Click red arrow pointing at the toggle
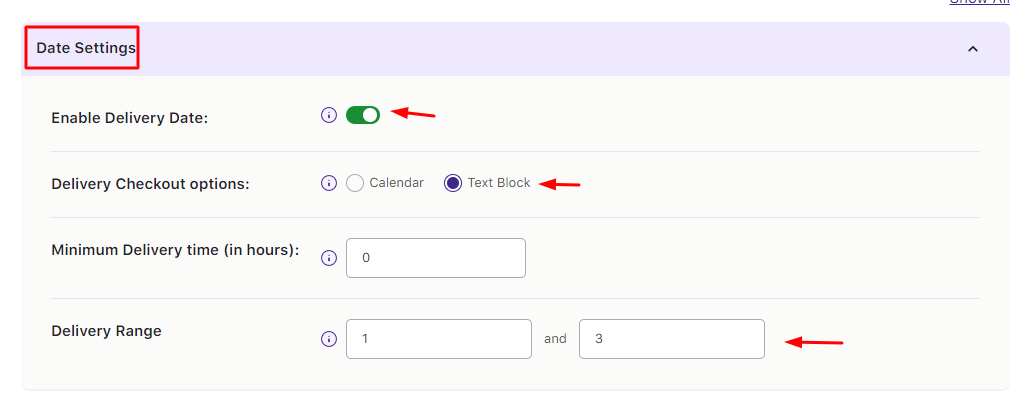The width and height of the screenshot is (1024, 405). 413,113
